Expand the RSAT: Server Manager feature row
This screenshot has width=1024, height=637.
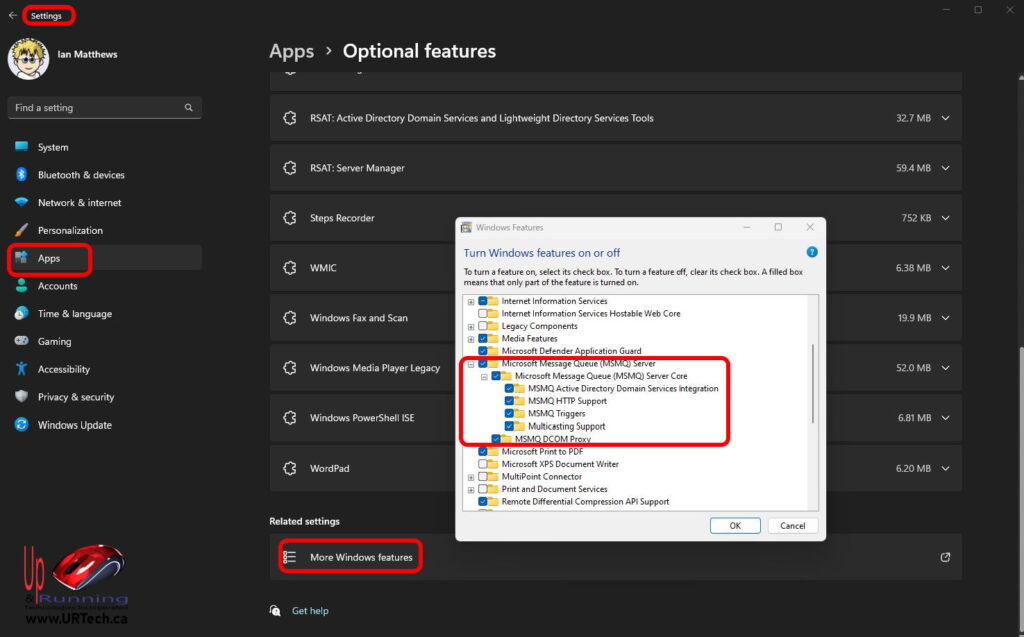click(944, 167)
